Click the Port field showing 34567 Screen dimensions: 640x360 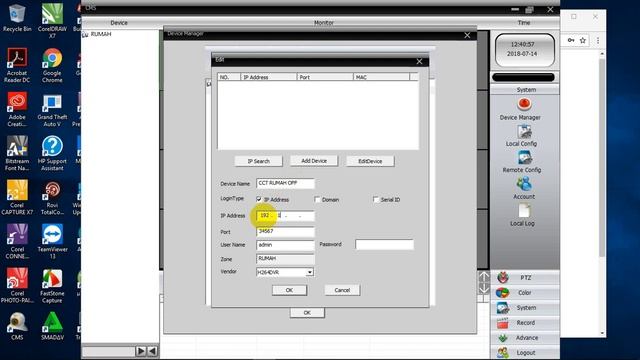click(x=285, y=231)
